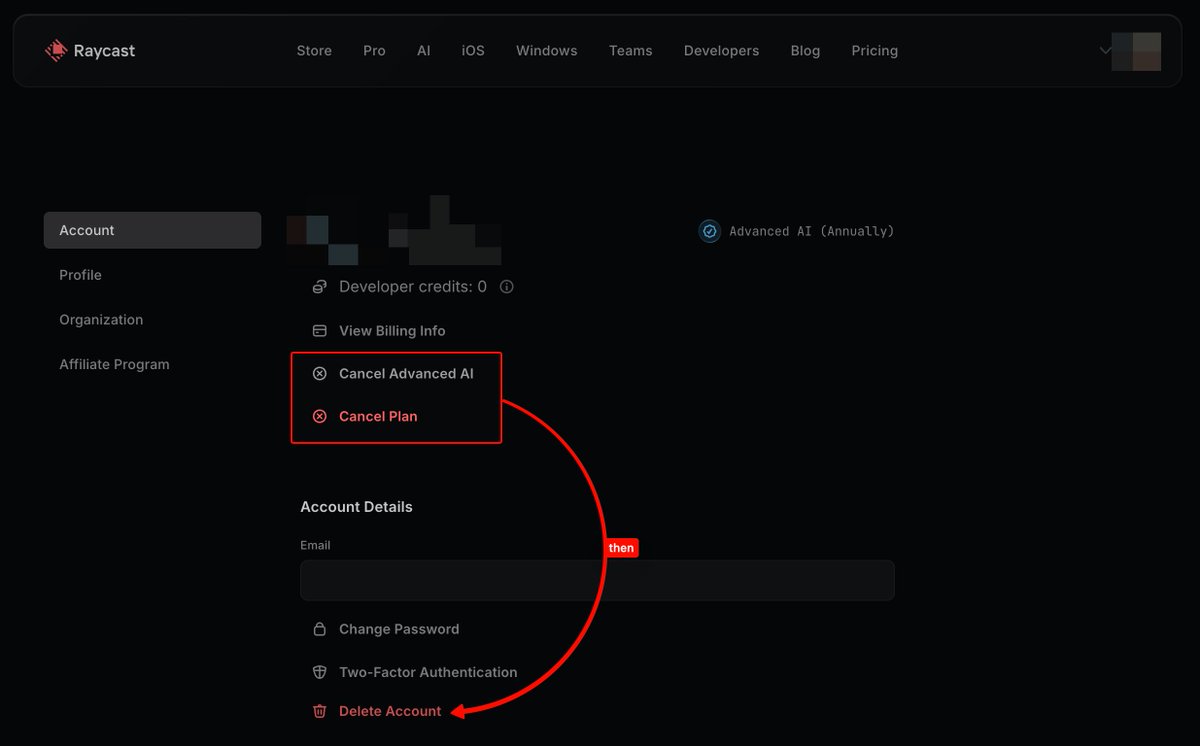Click the circle-x icon beside Cancel Advanced AI
This screenshot has width=1200, height=746.
click(x=320, y=374)
